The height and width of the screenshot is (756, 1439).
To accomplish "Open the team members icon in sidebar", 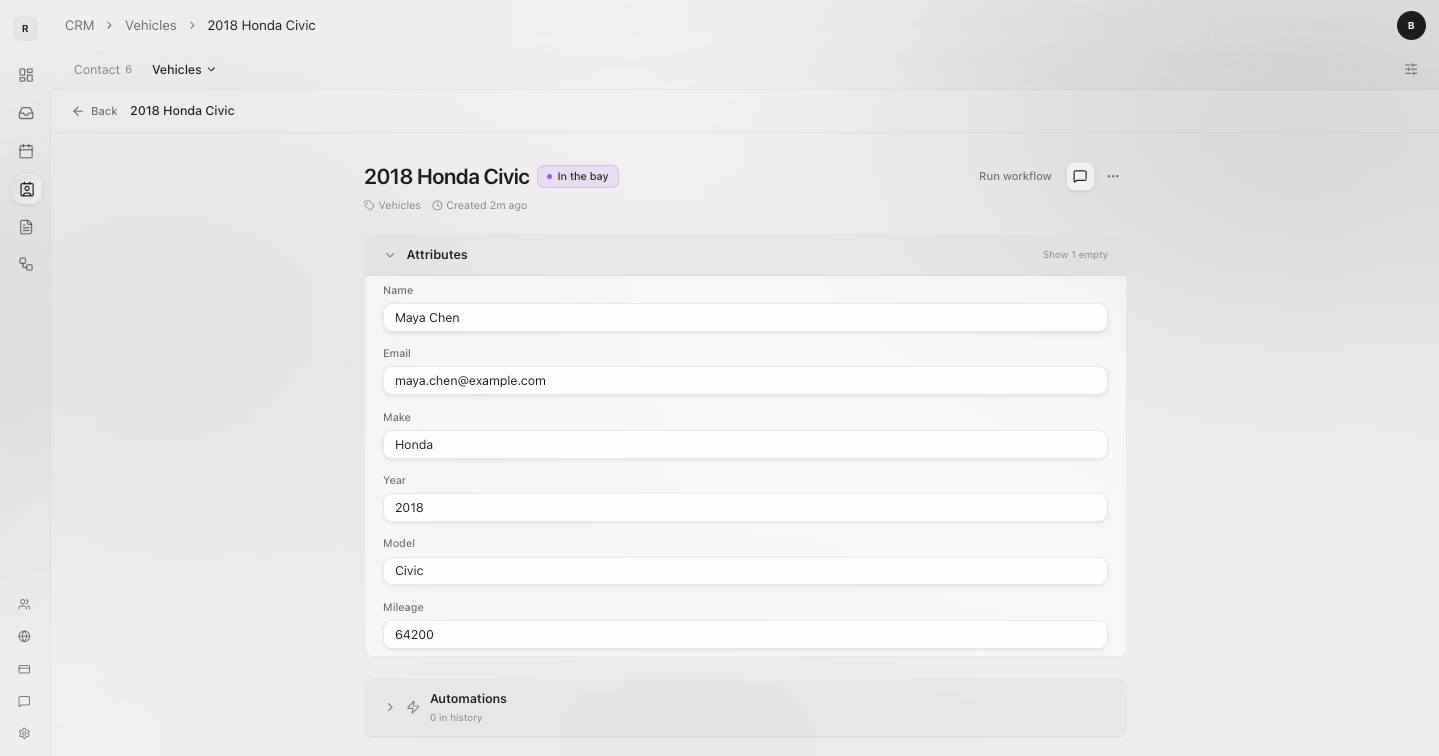I will tap(25, 604).
